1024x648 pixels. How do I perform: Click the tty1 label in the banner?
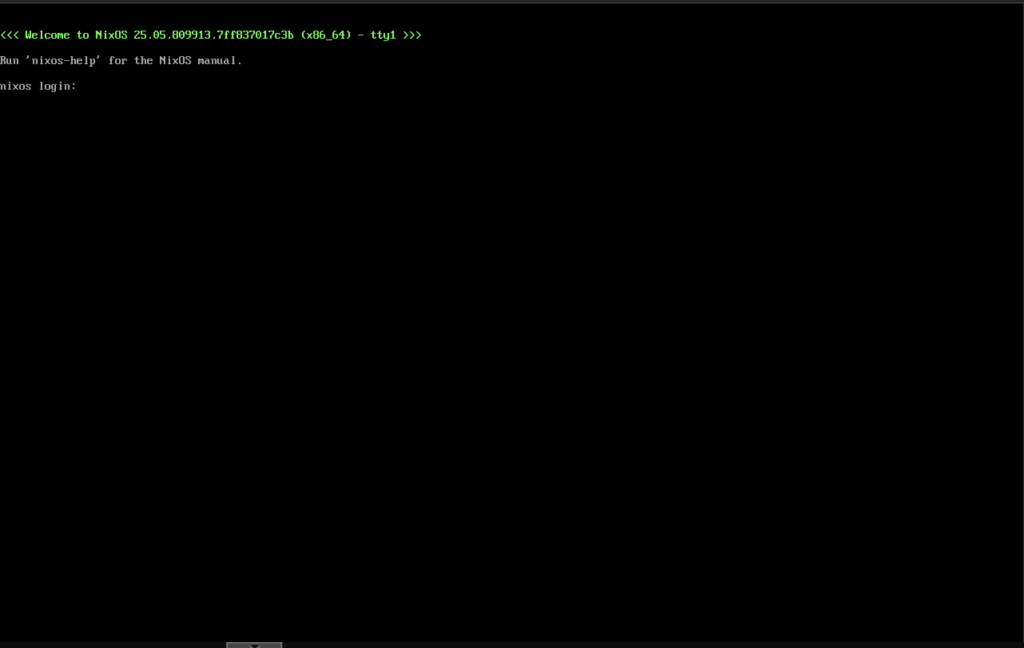tap(383, 34)
